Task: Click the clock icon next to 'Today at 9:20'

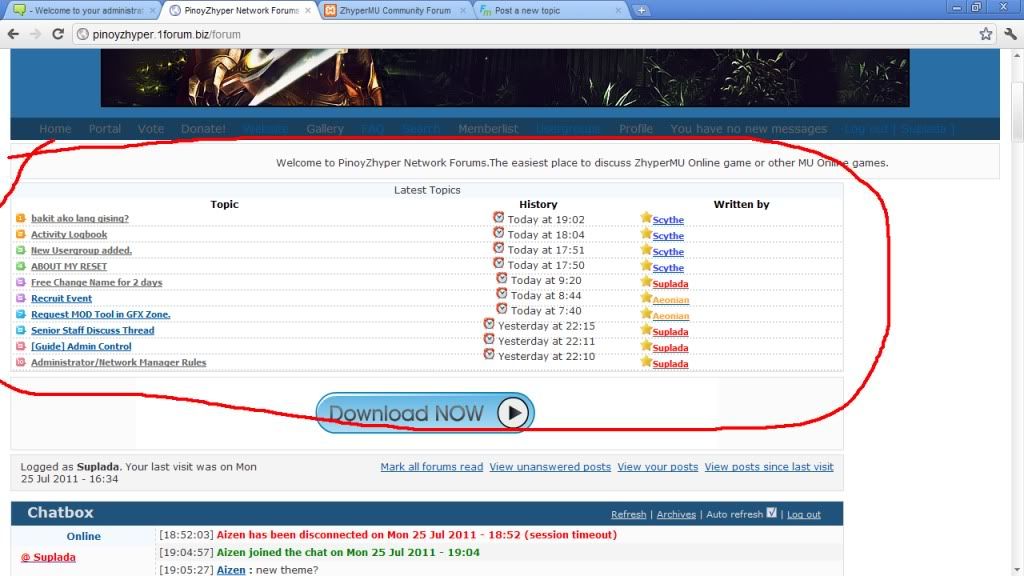Action: (502, 278)
